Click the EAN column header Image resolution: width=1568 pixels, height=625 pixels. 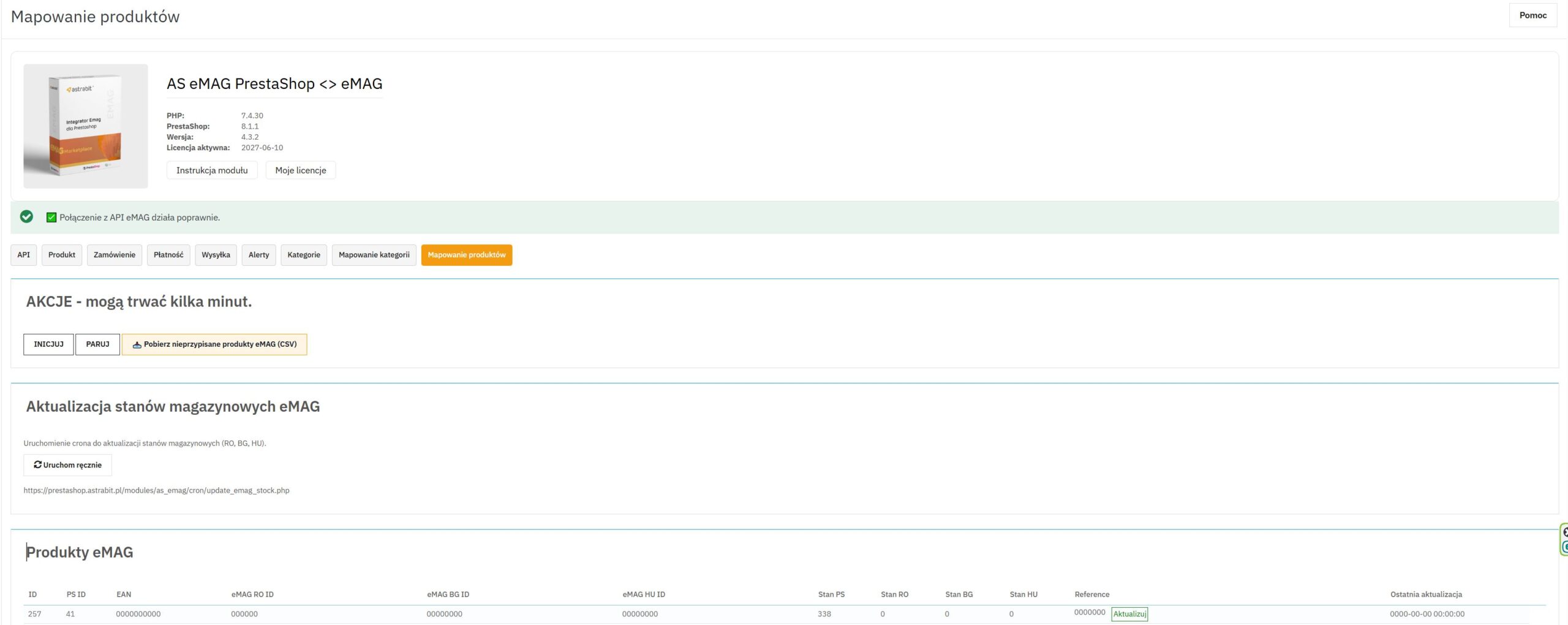point(124,594)
